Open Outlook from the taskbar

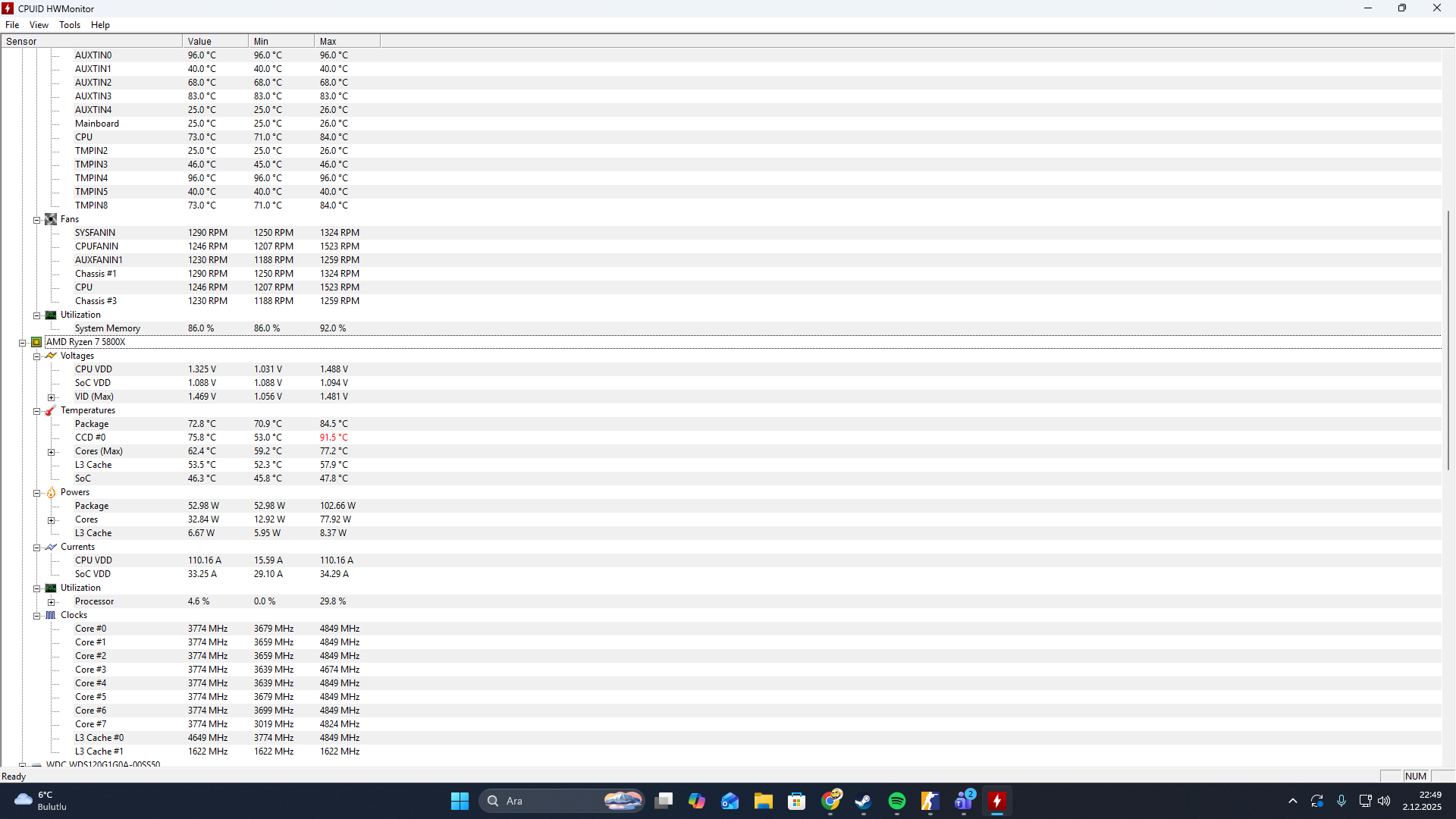730,801
